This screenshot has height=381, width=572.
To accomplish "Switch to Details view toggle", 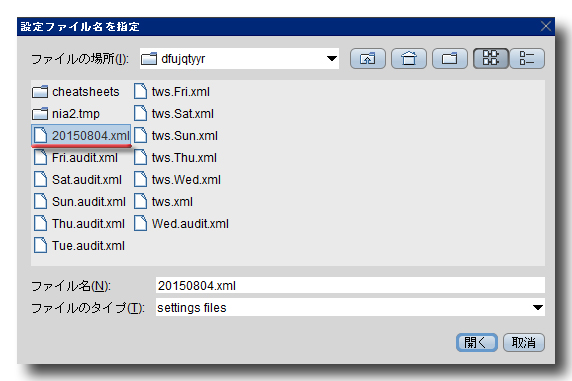I will coord(527,58).
